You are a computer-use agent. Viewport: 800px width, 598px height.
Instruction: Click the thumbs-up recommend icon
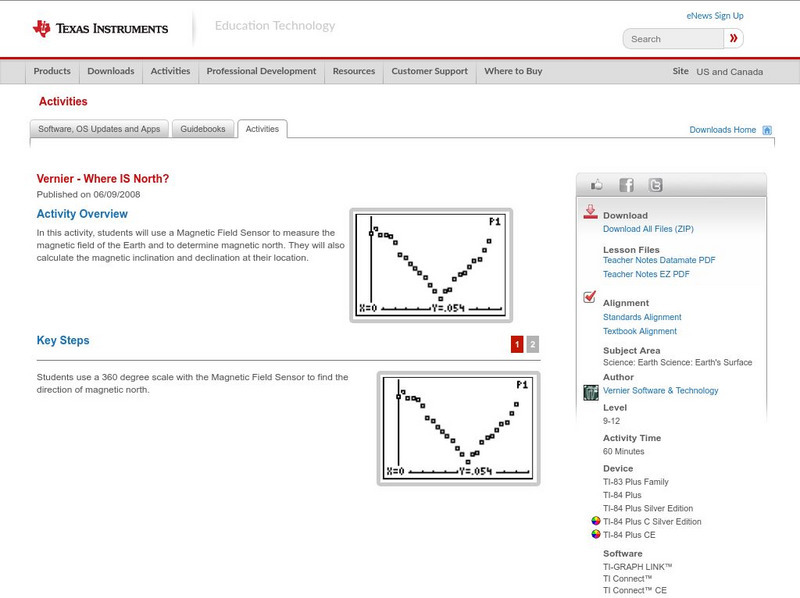[596, 184]
